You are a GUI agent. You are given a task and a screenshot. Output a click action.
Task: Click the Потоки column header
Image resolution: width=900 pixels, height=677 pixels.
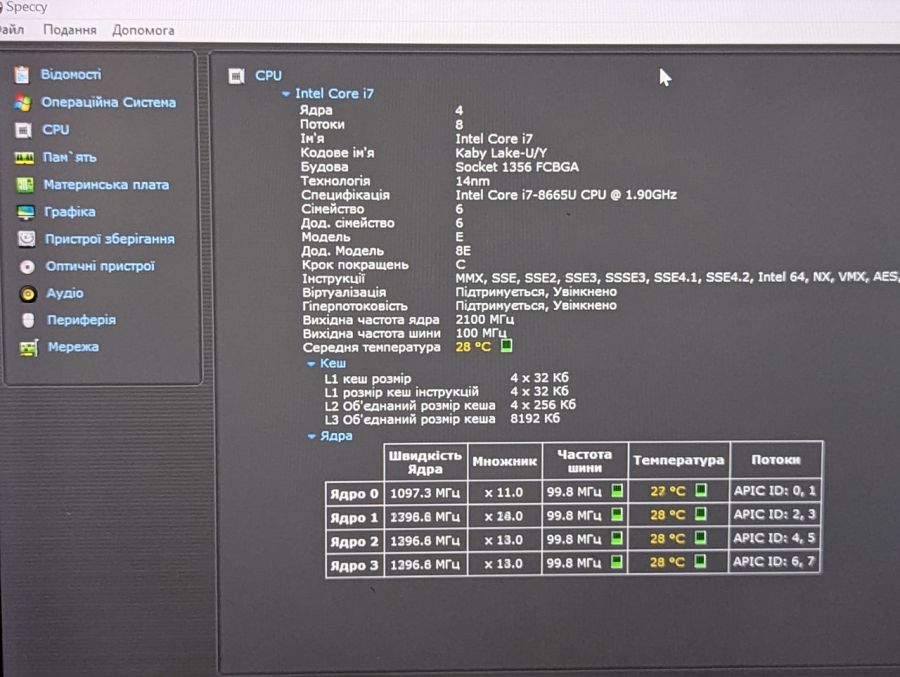(776, 459)
